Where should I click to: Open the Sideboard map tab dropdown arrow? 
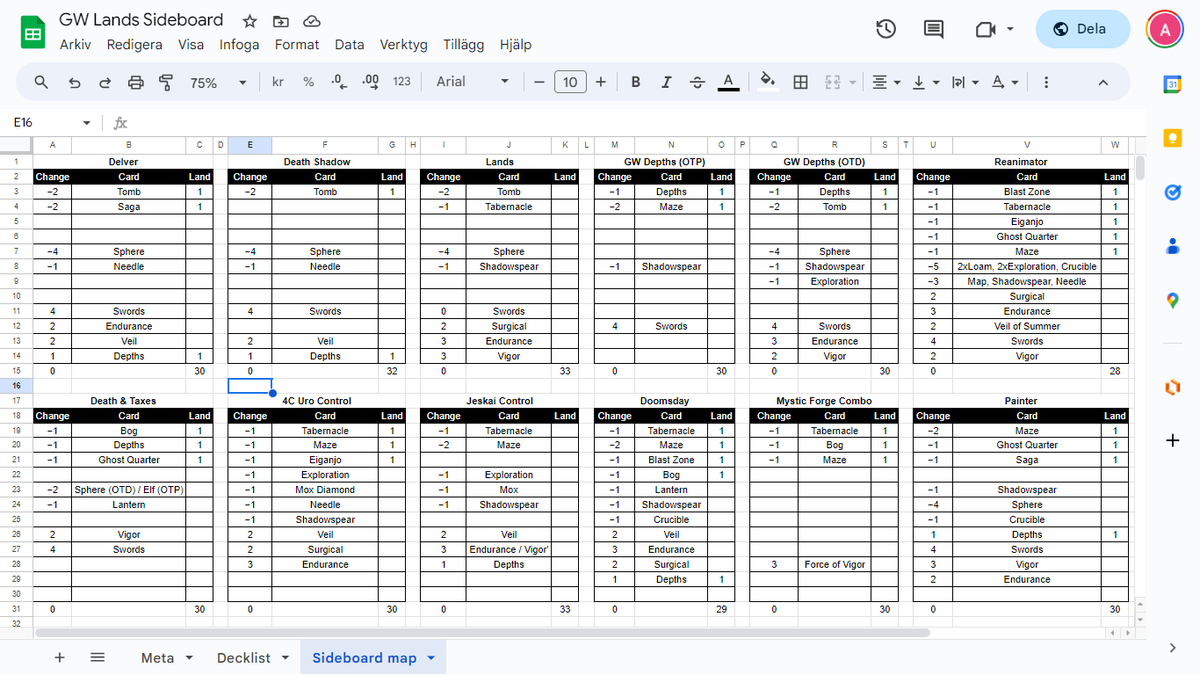tap(431, 658)
